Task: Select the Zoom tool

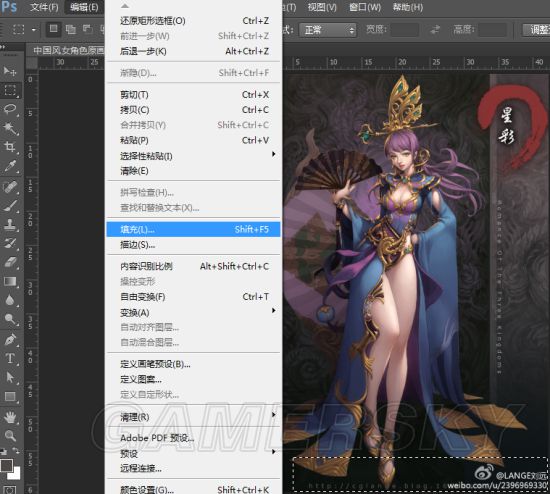Action: pos(10,436)
